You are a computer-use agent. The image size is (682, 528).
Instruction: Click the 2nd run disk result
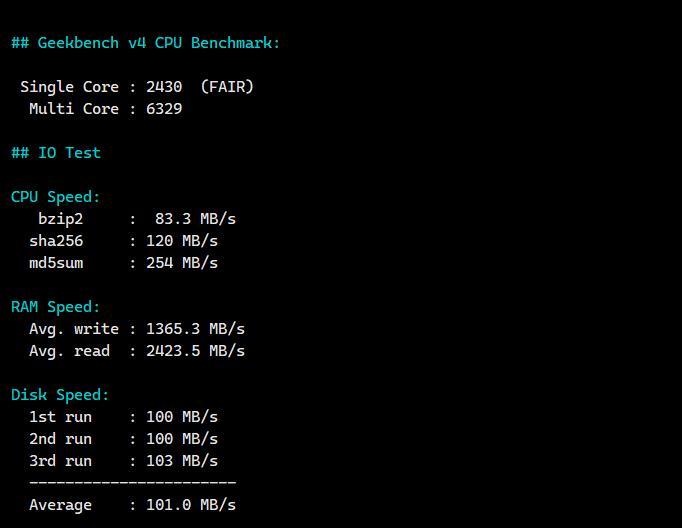tap(182, 439)
